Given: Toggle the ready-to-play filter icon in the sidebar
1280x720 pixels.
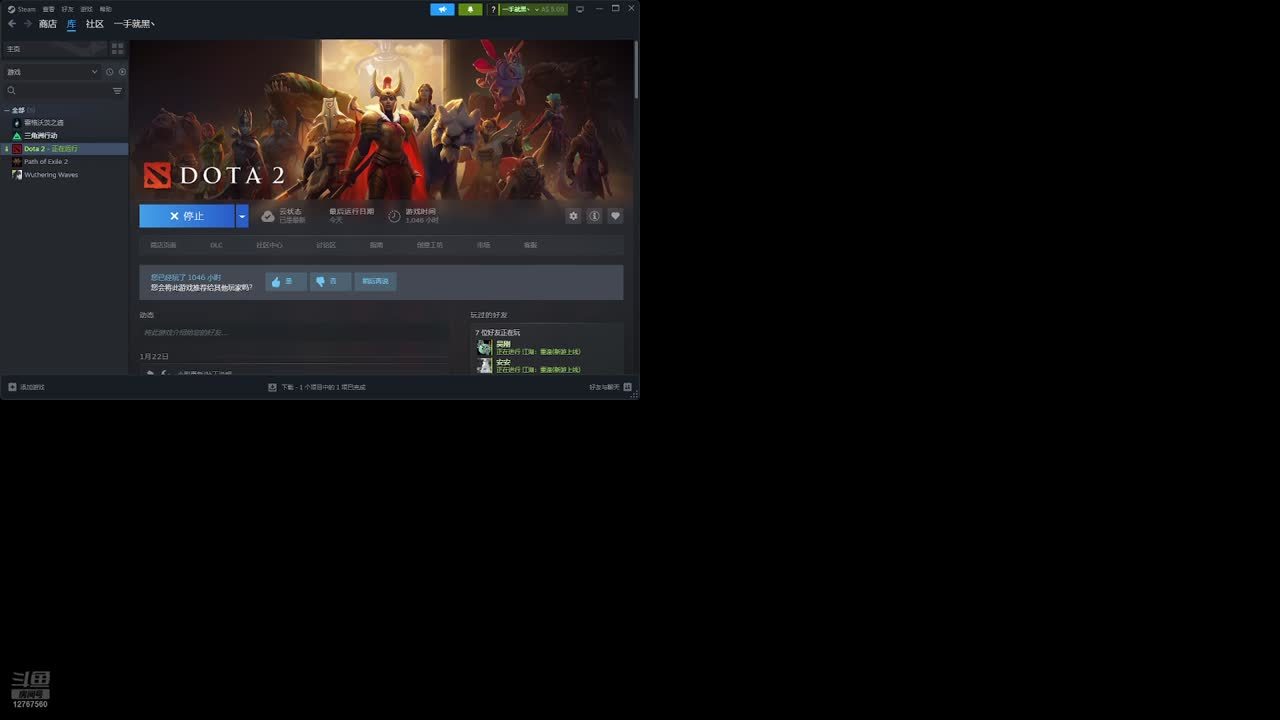Looking at the screenshot, I should click(123, 72).
